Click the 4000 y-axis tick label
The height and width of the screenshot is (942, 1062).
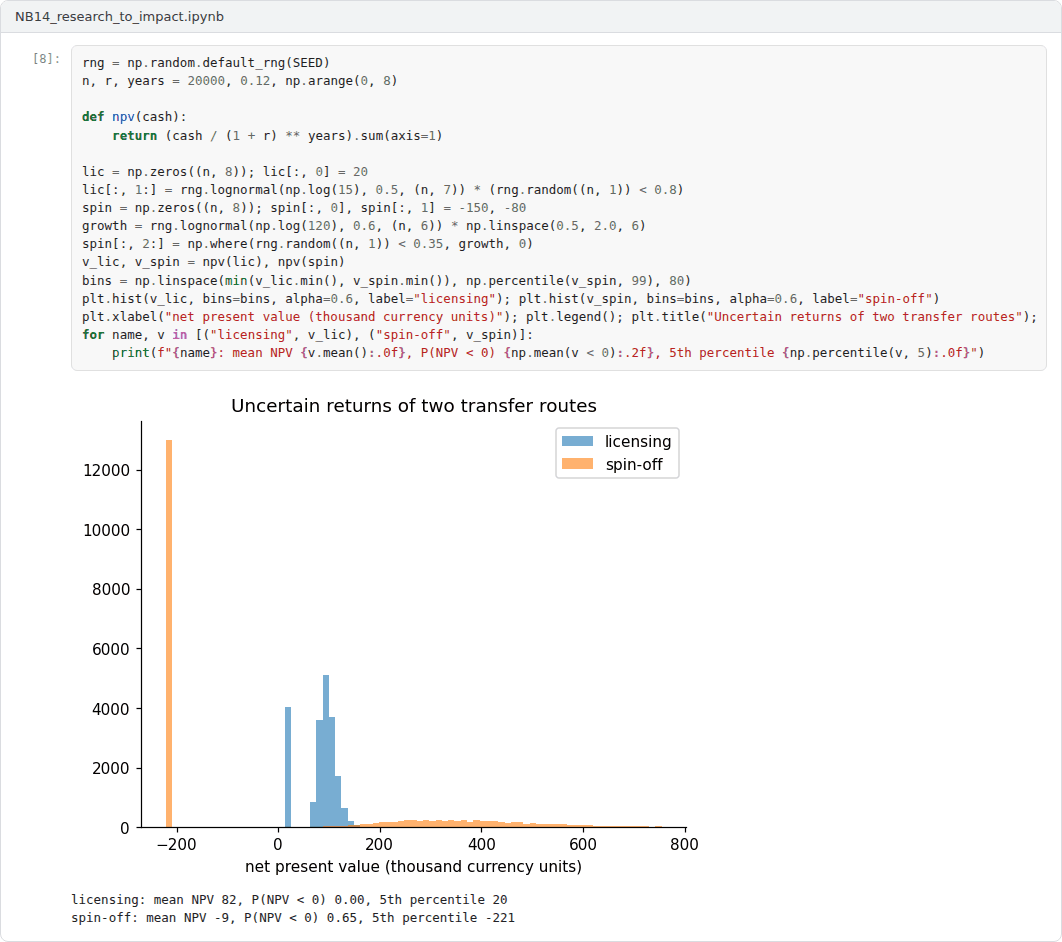[110, 709]
